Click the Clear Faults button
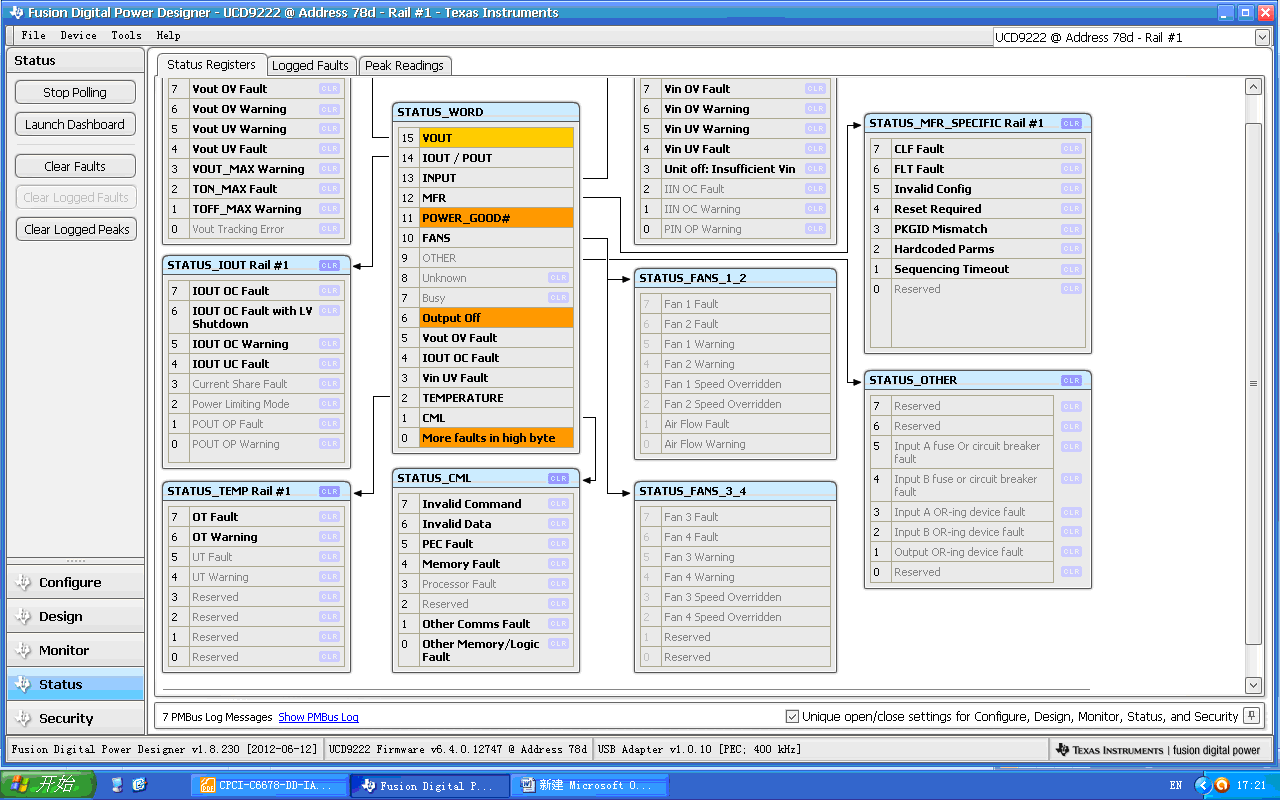The height and width of the screenshot is (800, 1280). 75,166
